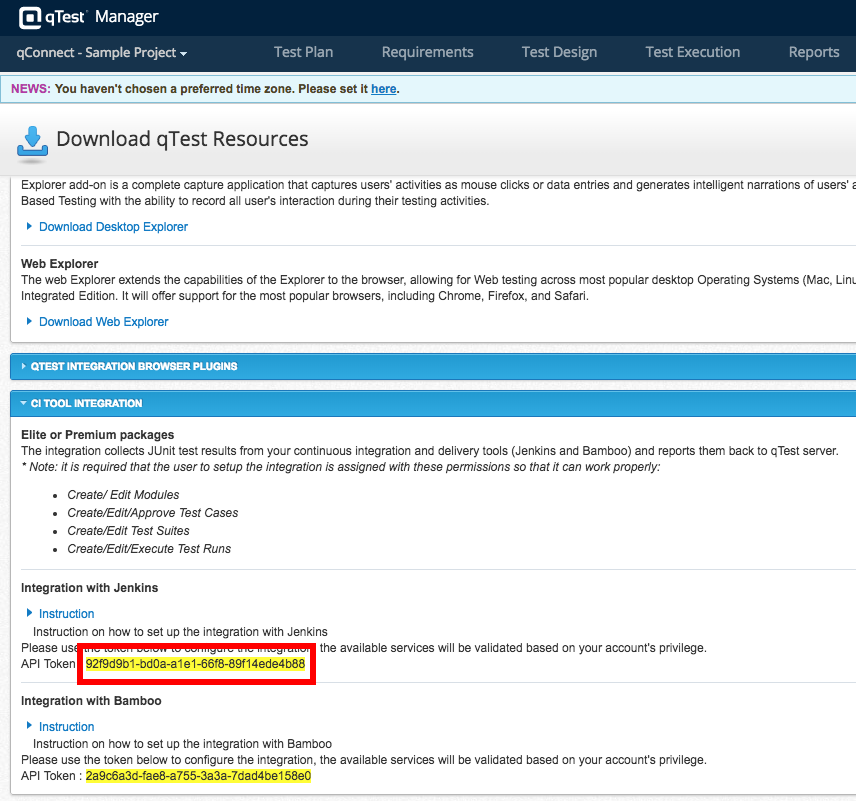Image resolution: width=856 pixels, height=801 pixels.
Task: Switch to the Requirements tab
Action: 427,52
